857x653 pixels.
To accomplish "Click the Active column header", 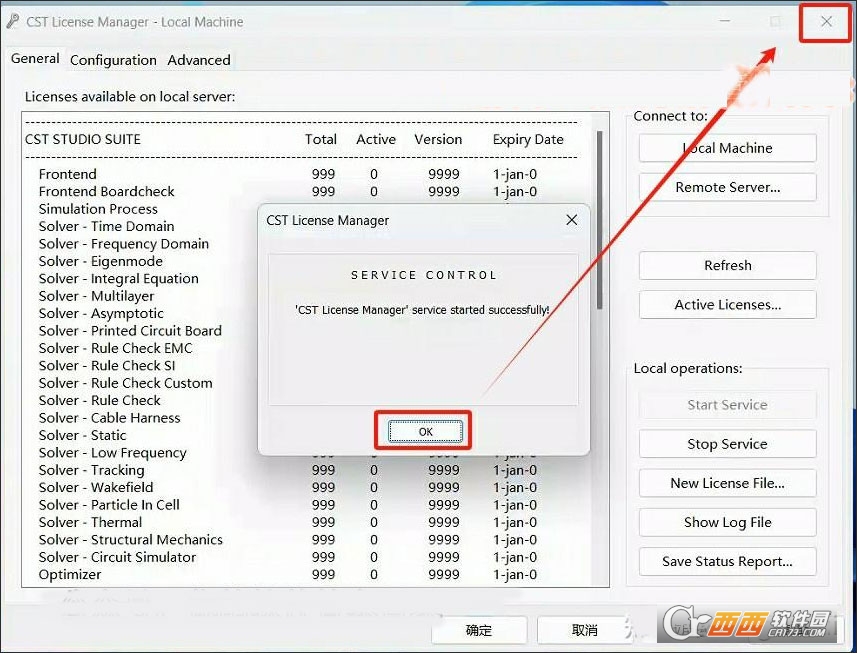I will 376,140.
